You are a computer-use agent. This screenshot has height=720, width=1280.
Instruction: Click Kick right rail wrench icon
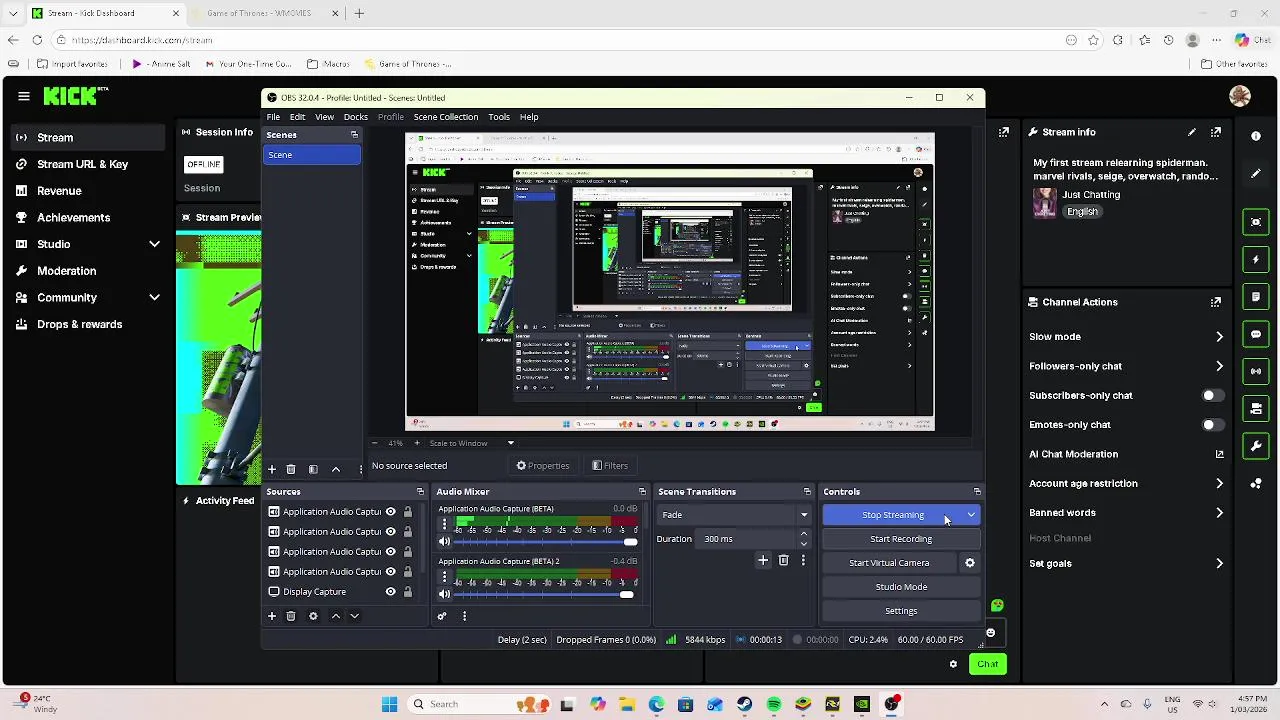tap(1256, 446)
